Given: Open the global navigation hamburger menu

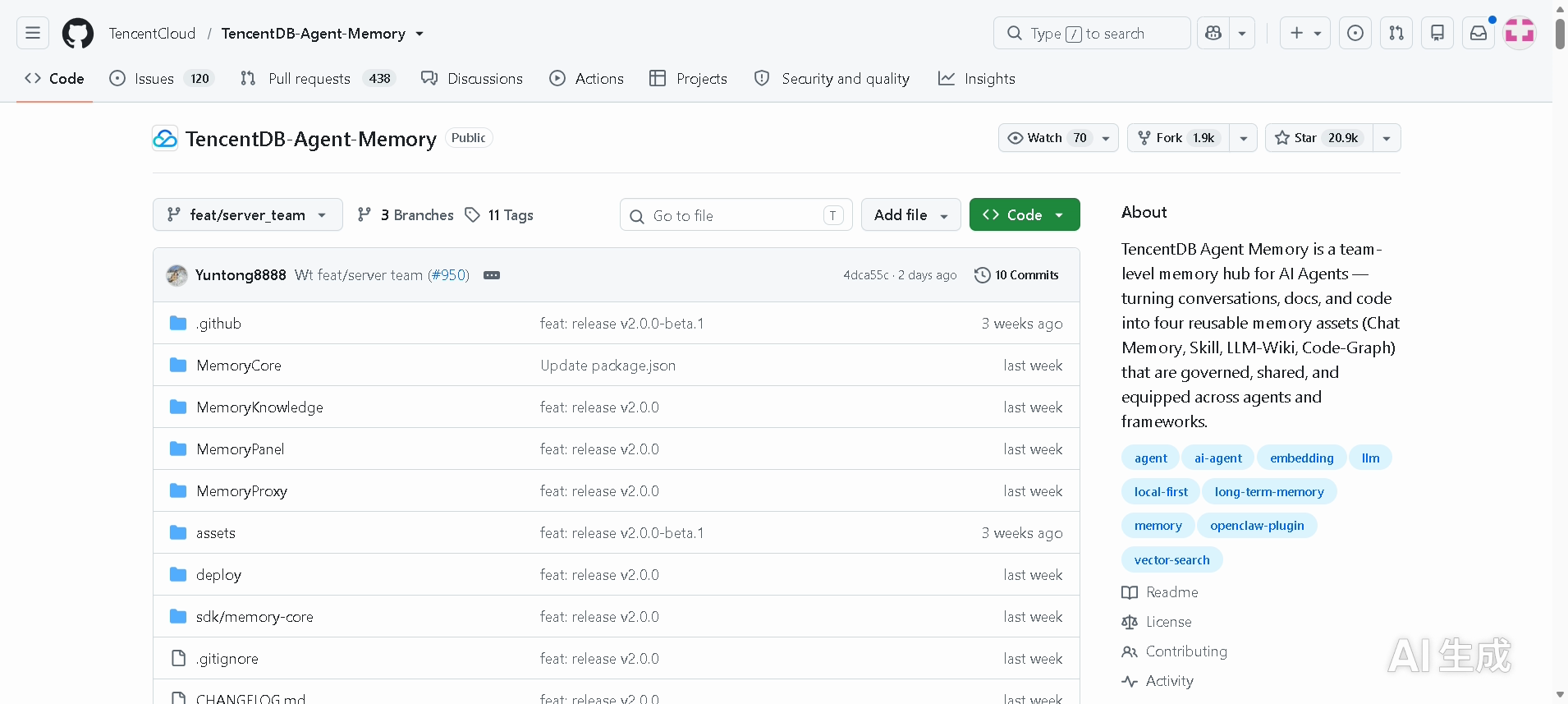Looking at the screenshot, I should 33,33.
